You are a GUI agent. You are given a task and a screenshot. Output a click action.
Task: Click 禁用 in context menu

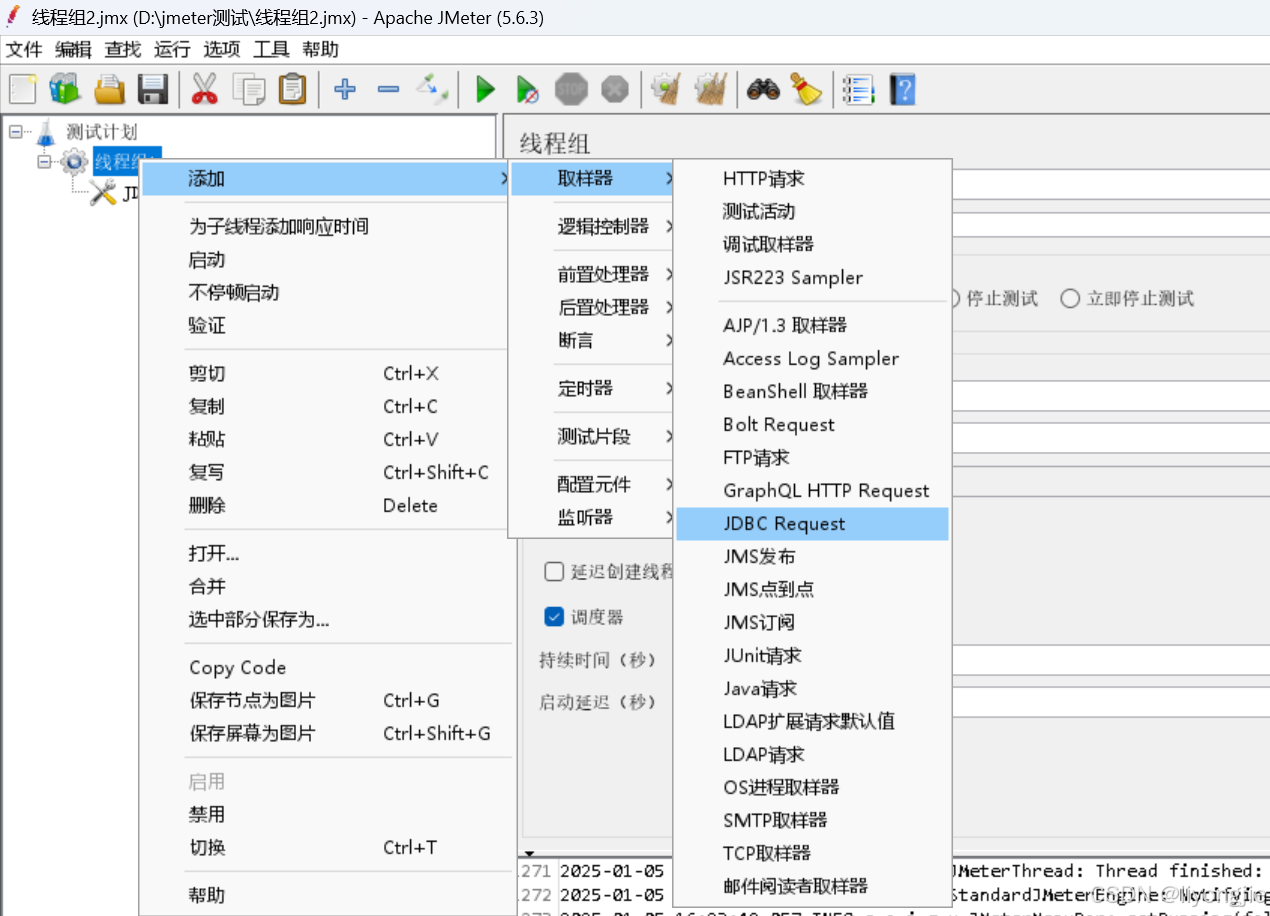pyautogui.click(x=326, y=815)
